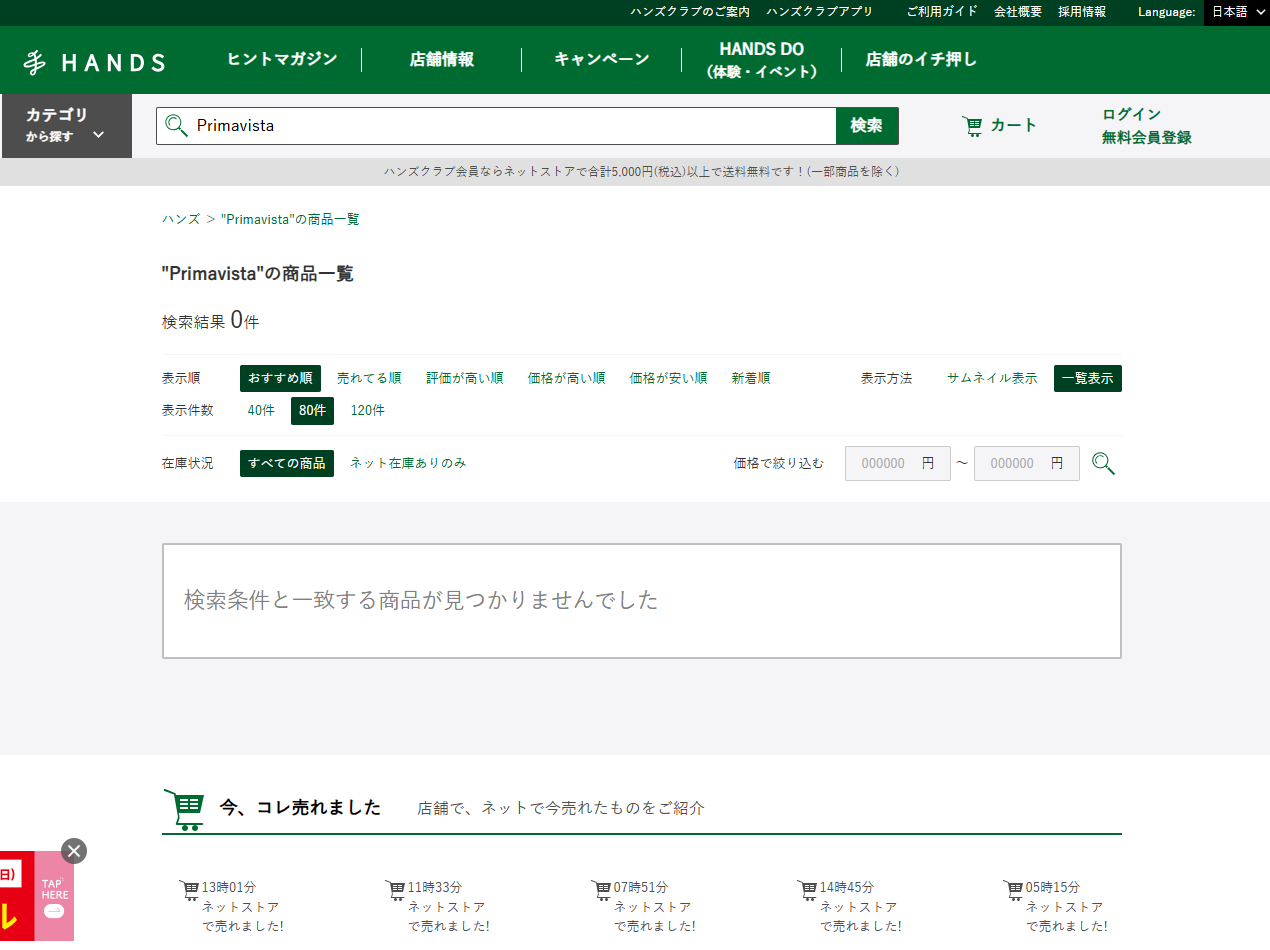Open ヒントマガジン menu
Screen dimensions: 1270x950
pyautogui.click(x=282, y=59)
